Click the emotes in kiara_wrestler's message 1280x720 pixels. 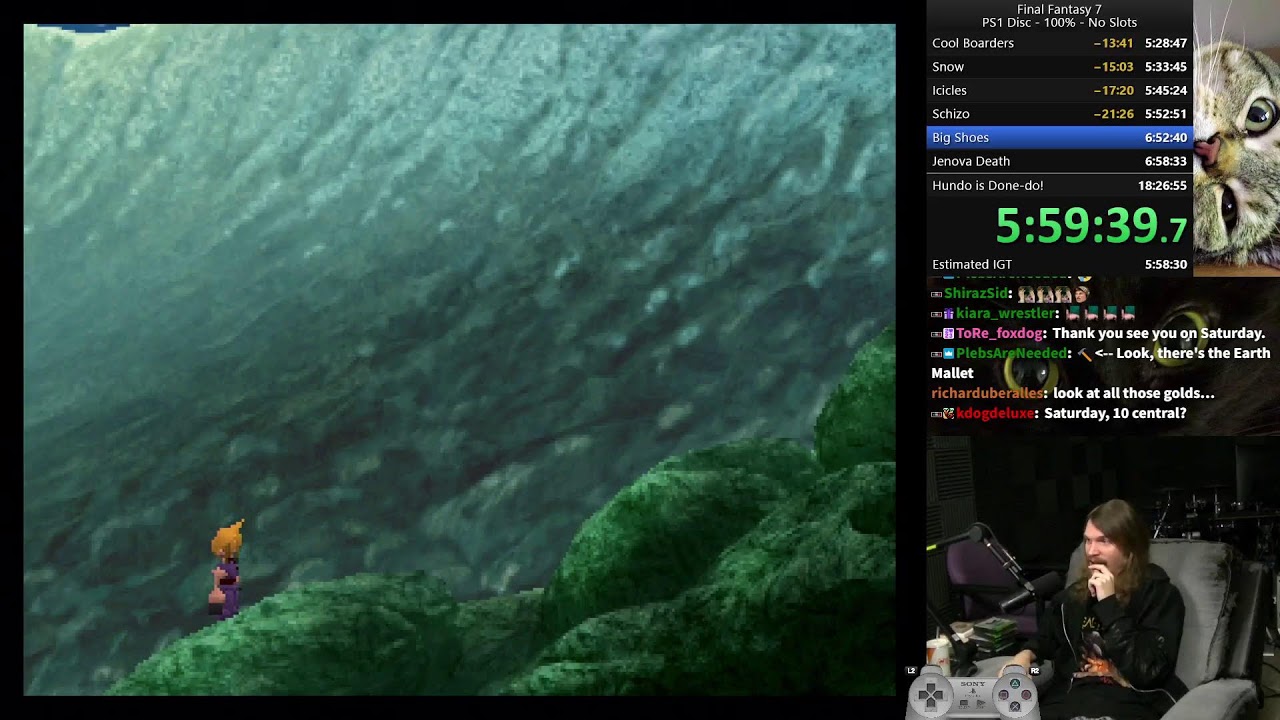pyautogui.click(x=1100, y=313)
